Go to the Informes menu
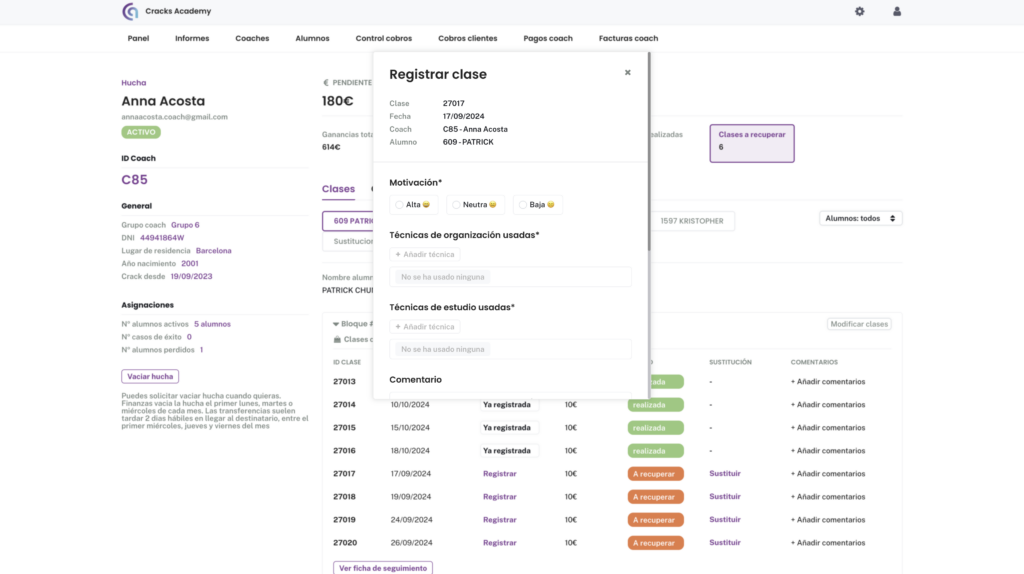This screenshot has width=1024, height=574. 192,38
